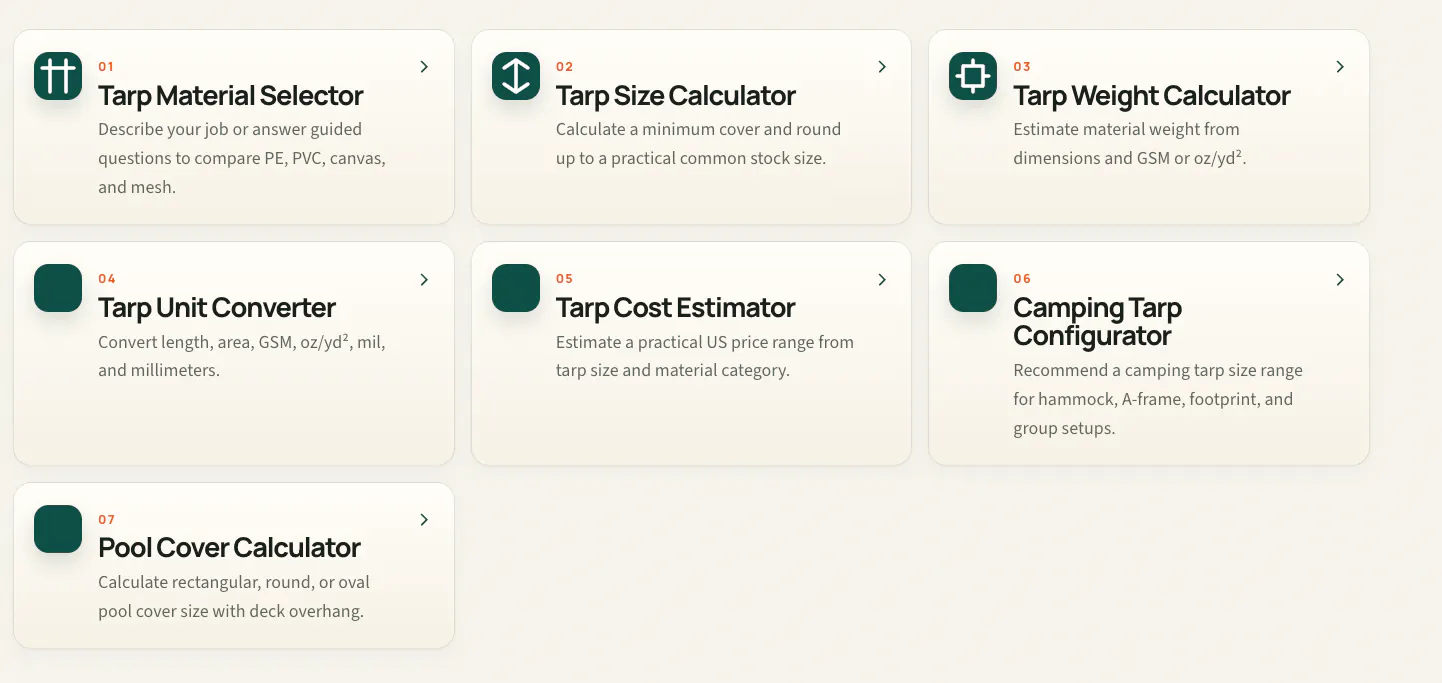Open chevron arrow on Camping Tarp Configurator card
The width and height of the screenshot is (1442, 683).
point(1340,280)
